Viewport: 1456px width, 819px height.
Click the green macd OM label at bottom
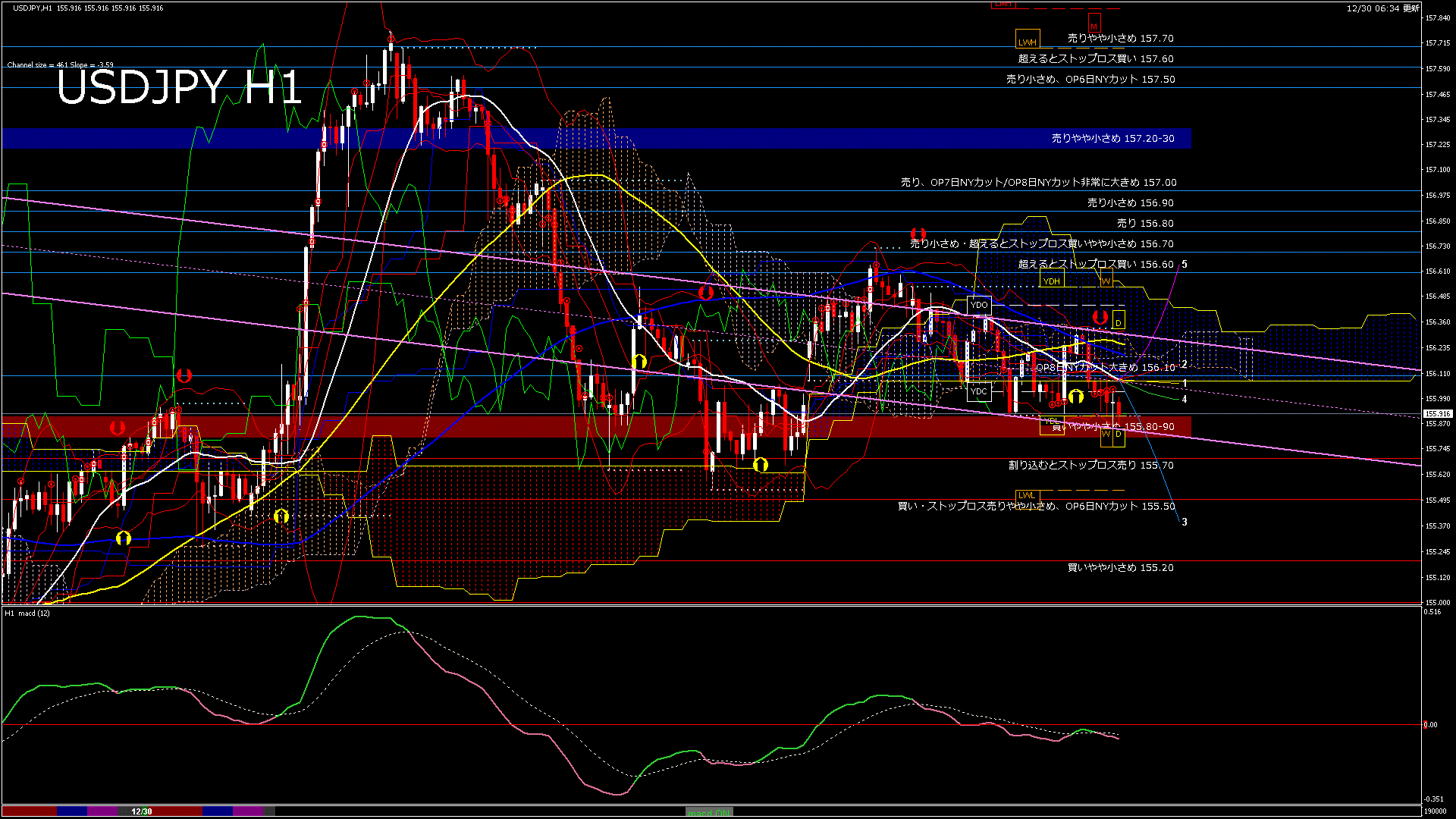pyautogui.click(x=709, y=811)
